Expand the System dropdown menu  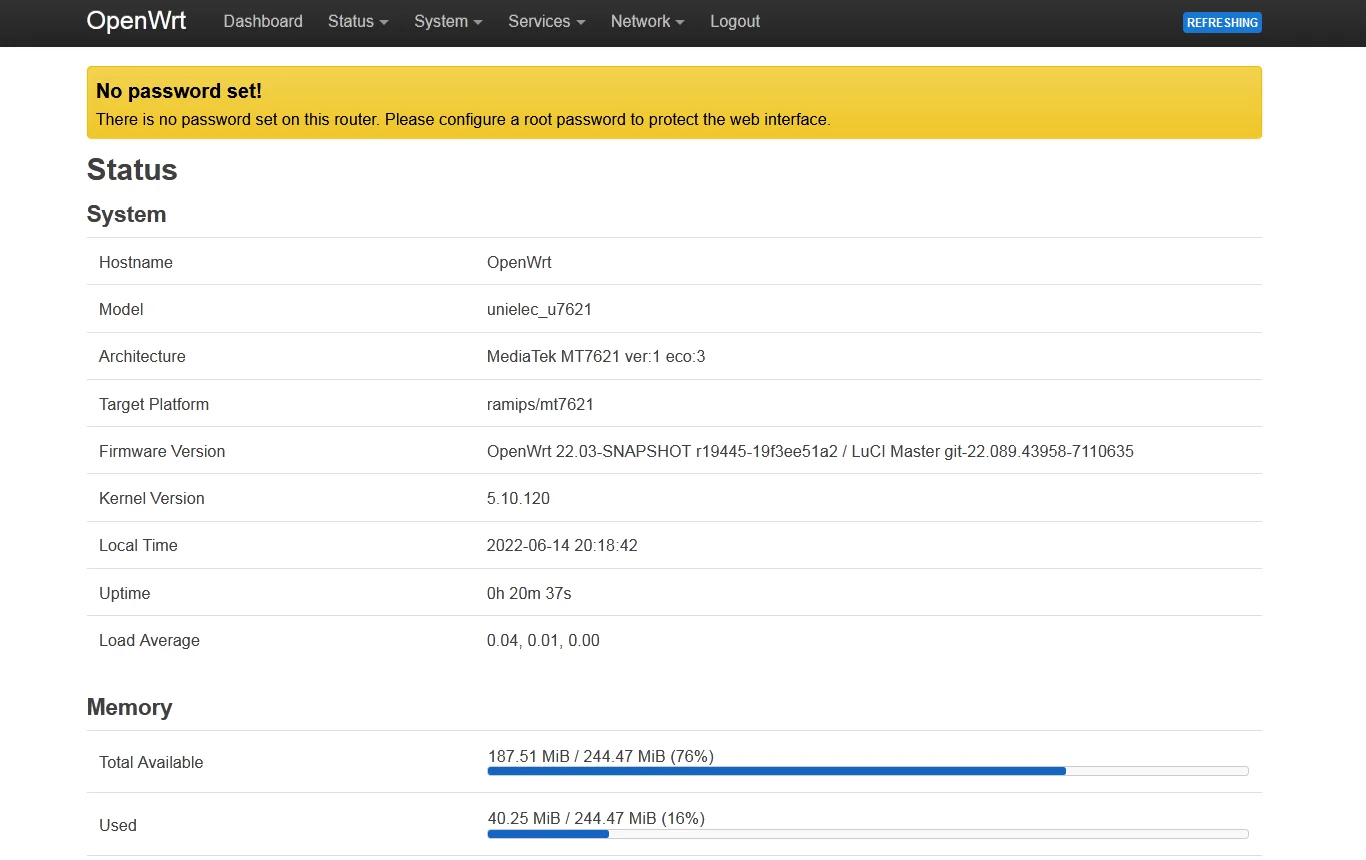click(448, 21)
